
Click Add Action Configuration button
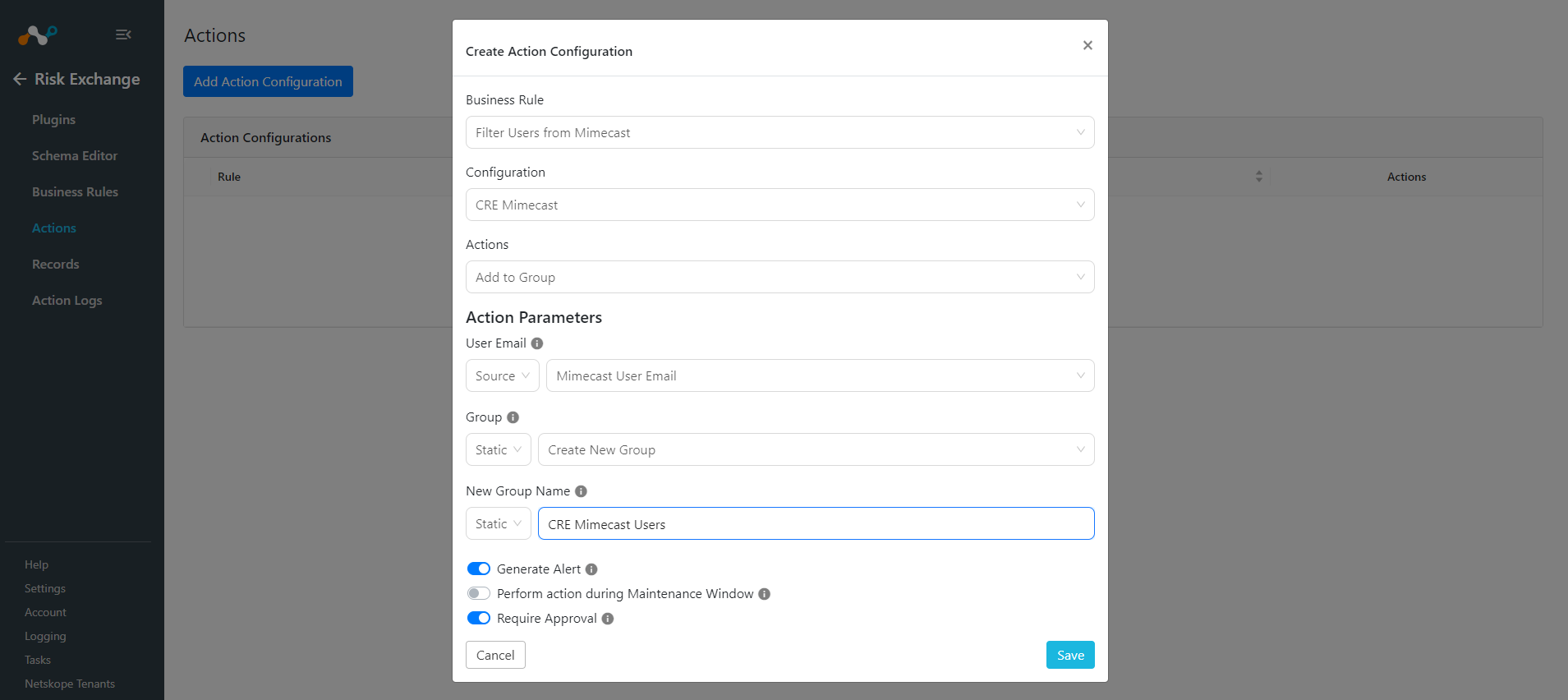pos(268,81)
